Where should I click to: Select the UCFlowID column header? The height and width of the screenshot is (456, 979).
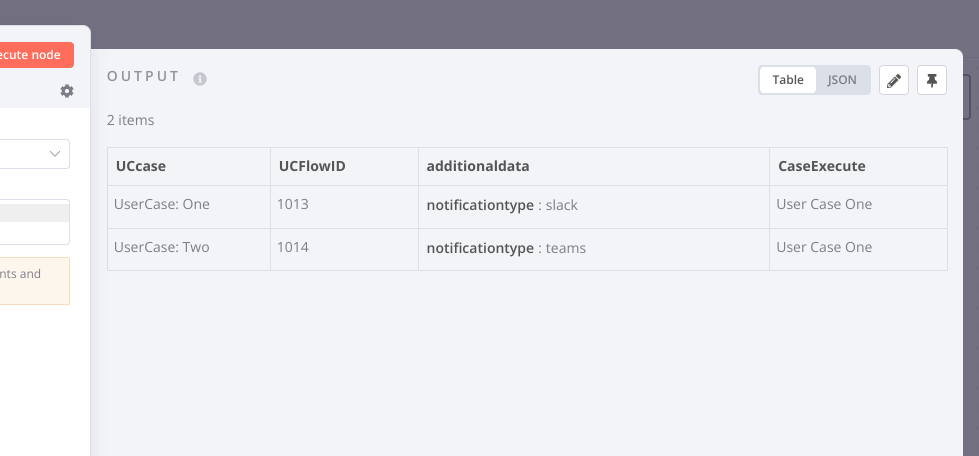pos(311,166)
